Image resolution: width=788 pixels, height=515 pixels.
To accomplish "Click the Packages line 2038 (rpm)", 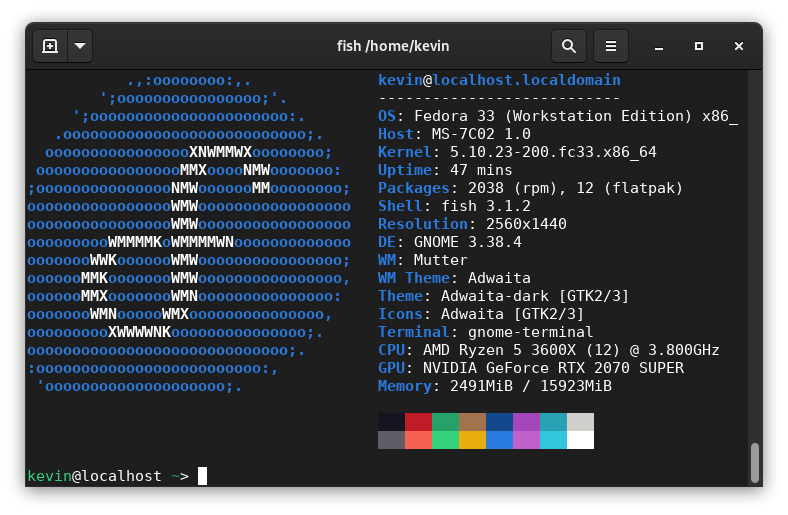I will (x=530, y=188).
